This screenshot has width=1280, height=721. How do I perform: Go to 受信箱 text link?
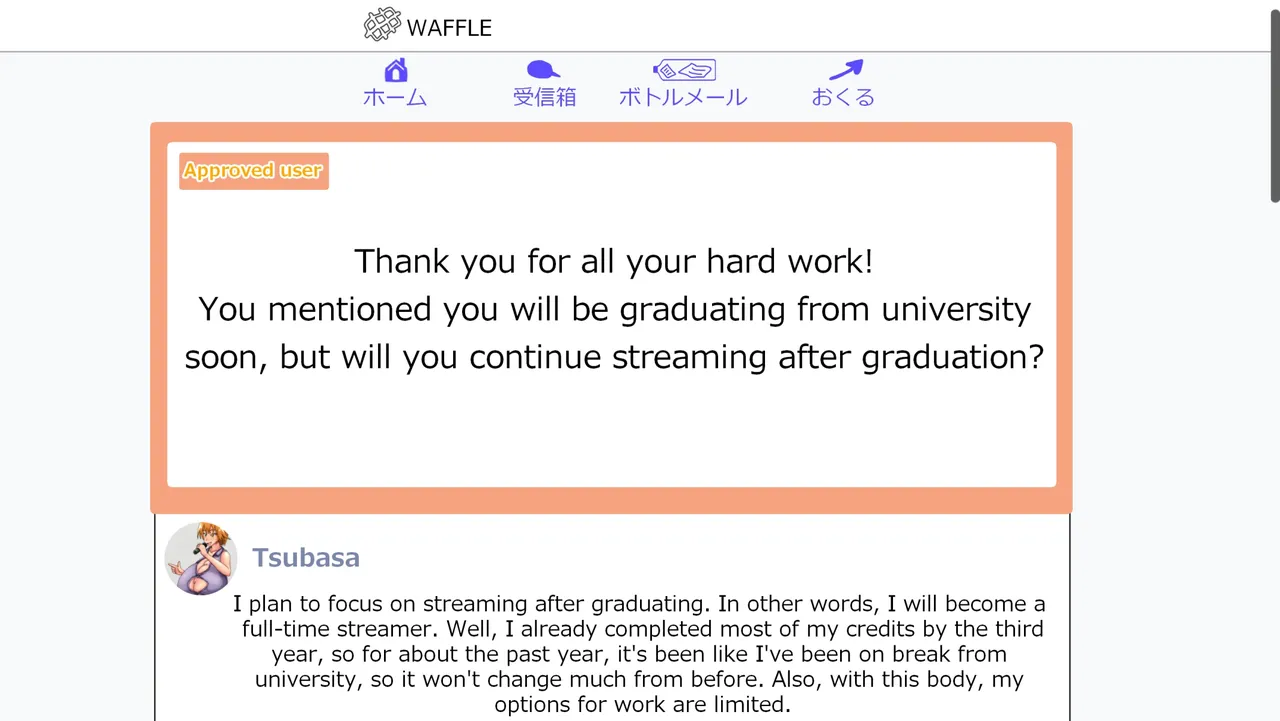point(544,97)
